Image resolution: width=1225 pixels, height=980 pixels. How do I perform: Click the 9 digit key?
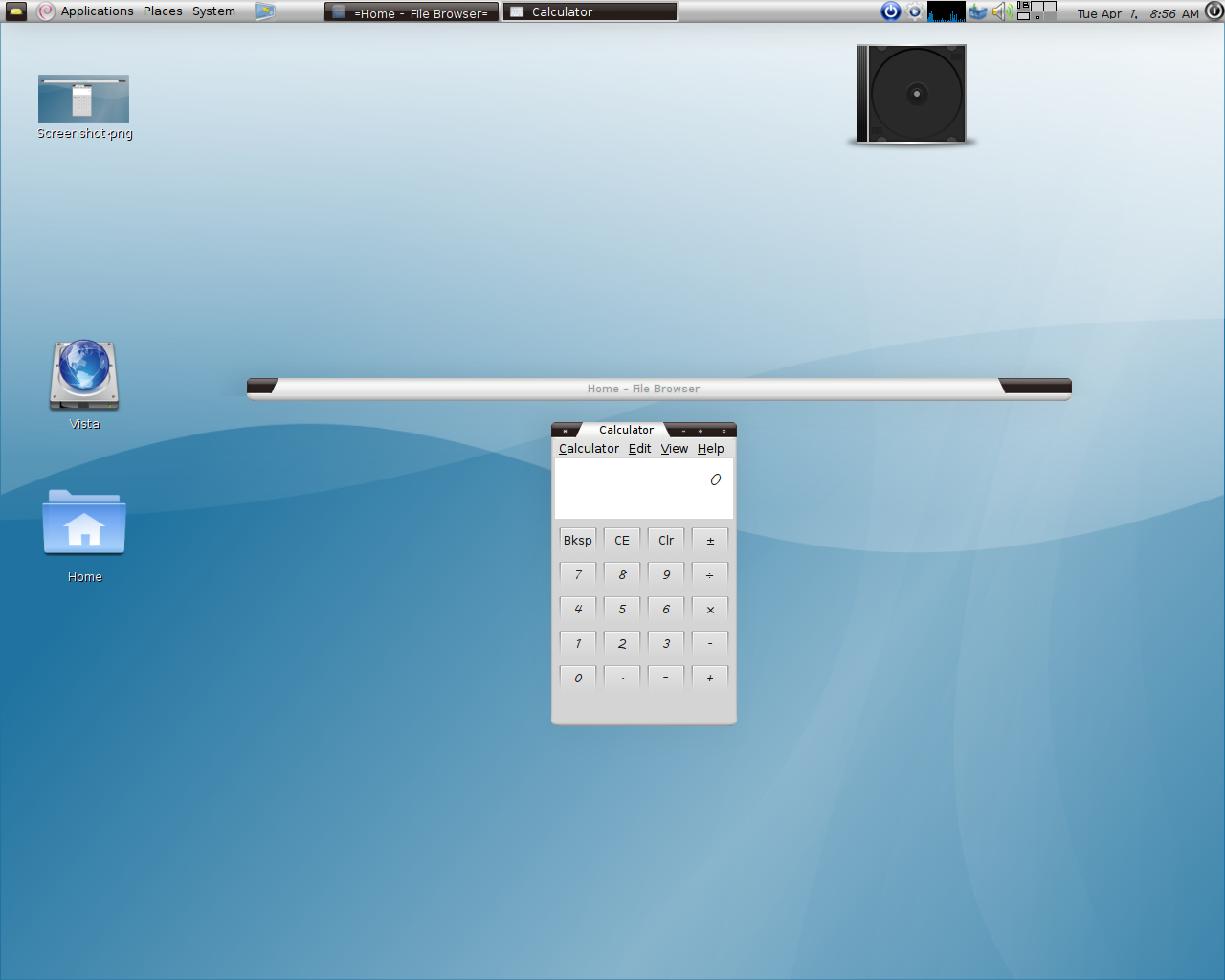(x=666, y=575)
